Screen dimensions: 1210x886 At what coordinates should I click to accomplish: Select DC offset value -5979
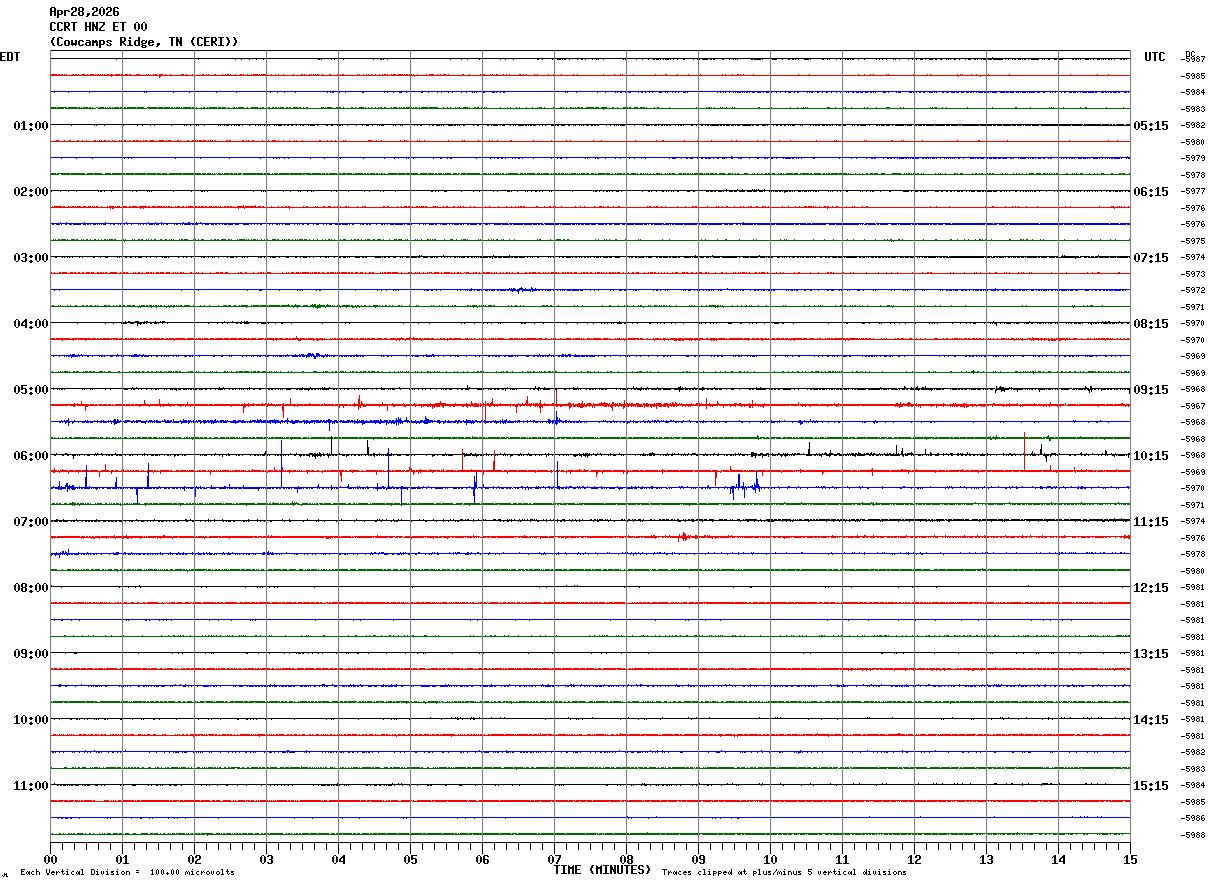1193,159
